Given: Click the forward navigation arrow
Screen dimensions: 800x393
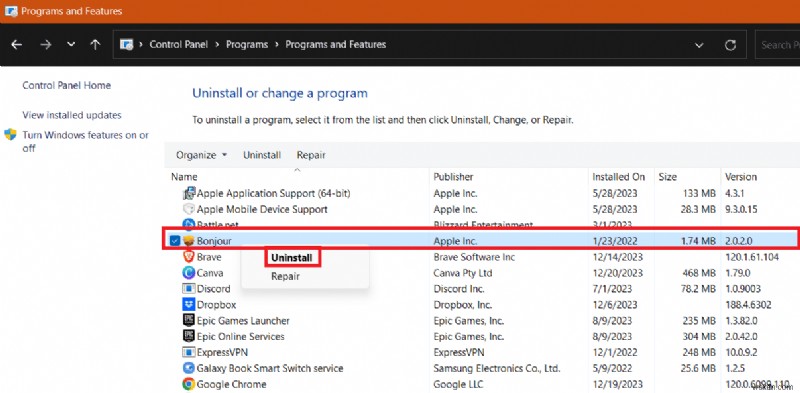Looking at the screenshot, I should [46, 45].
